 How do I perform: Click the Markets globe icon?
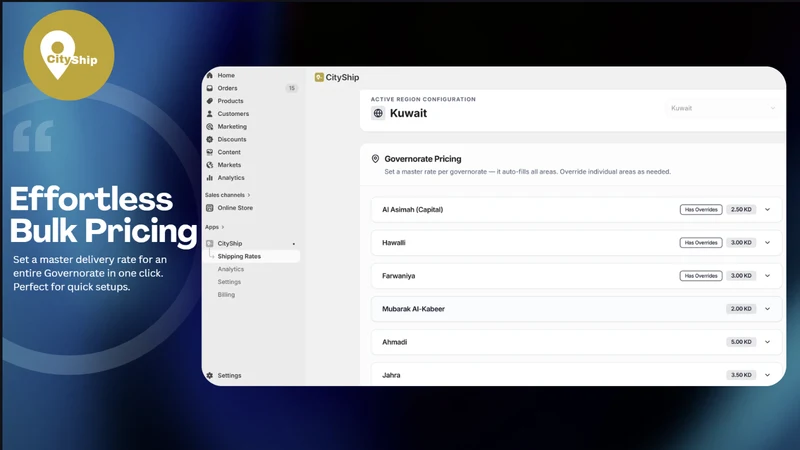pyautogui.click(x=210, y=165)
